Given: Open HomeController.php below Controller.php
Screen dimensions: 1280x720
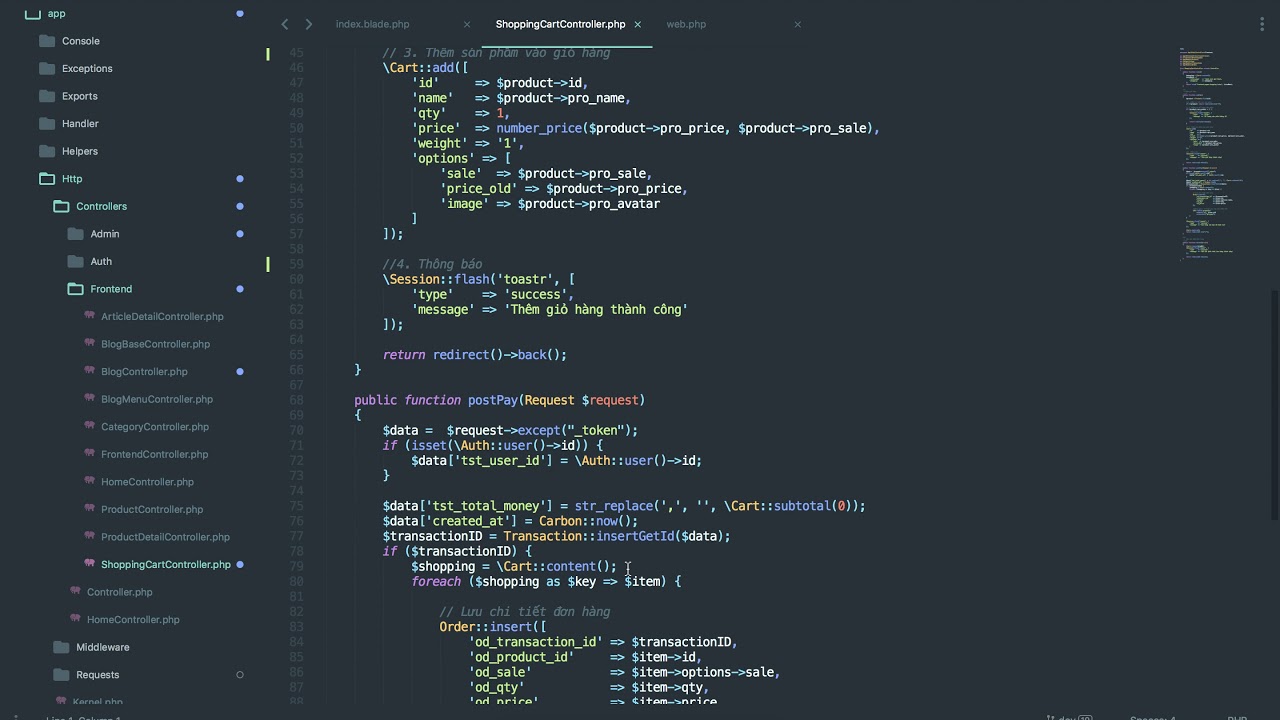Looking at the screenshot, I should 133,619.
